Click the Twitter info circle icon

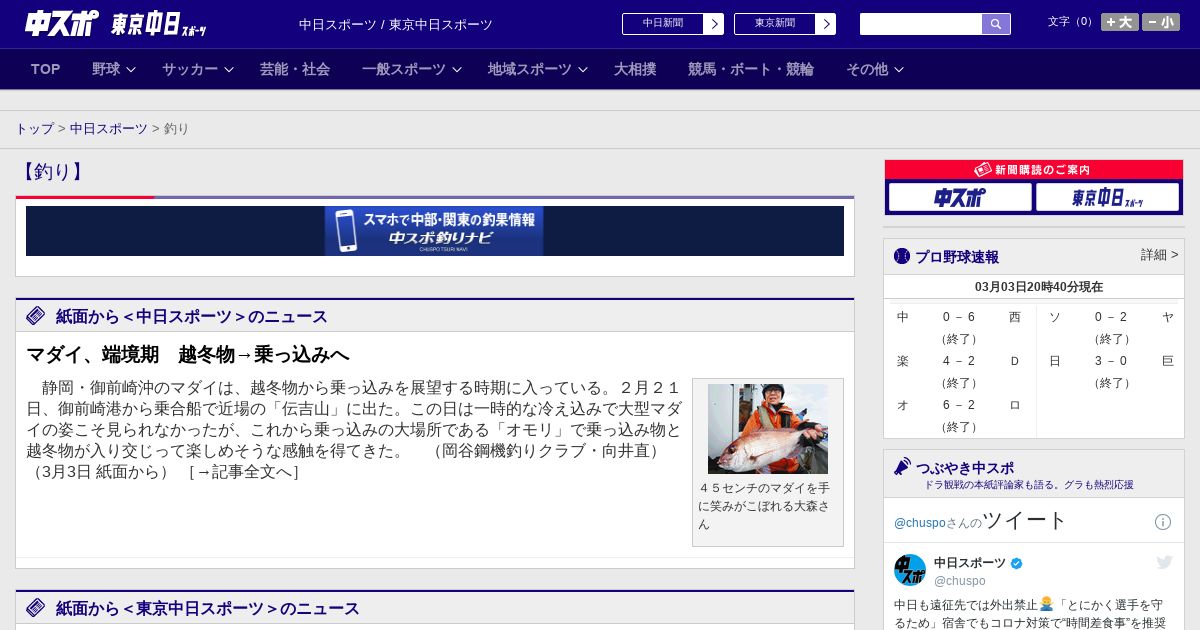tap(1163, 522)
